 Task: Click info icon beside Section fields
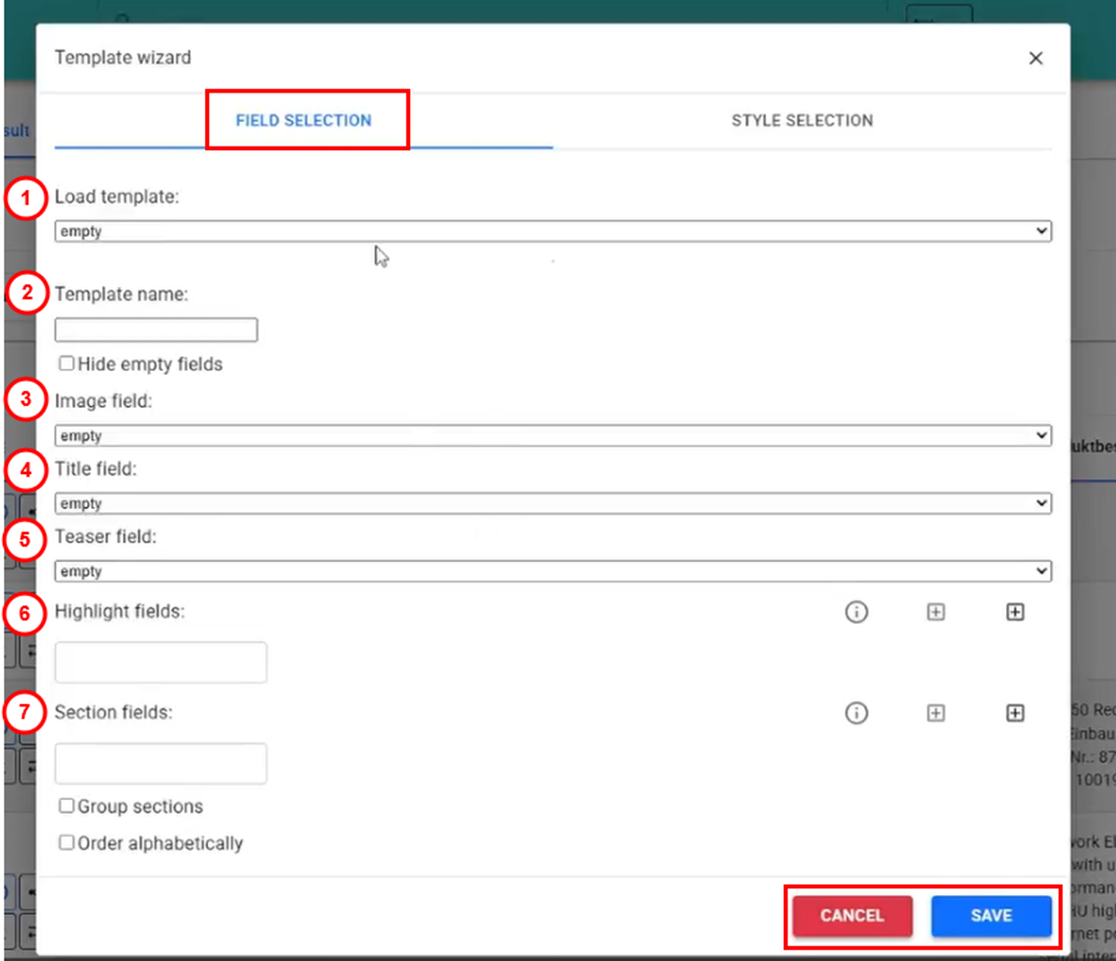click(x=856, y=713)
